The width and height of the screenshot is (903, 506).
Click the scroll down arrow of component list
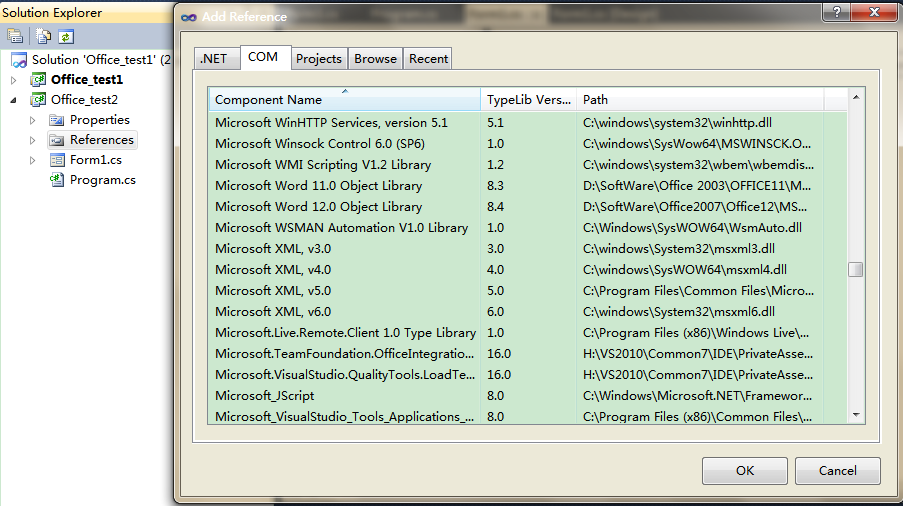click(x=856, y=415)
